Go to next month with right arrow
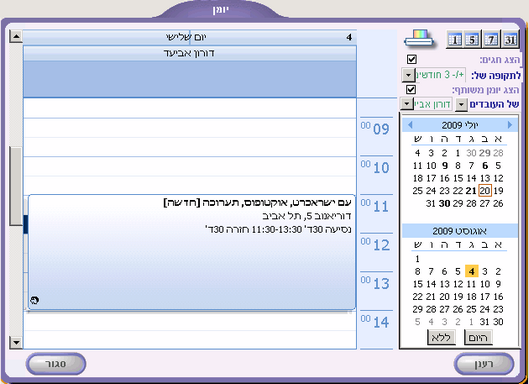The image size is (529, 384). pyautogui.click(x=510, y=125)
